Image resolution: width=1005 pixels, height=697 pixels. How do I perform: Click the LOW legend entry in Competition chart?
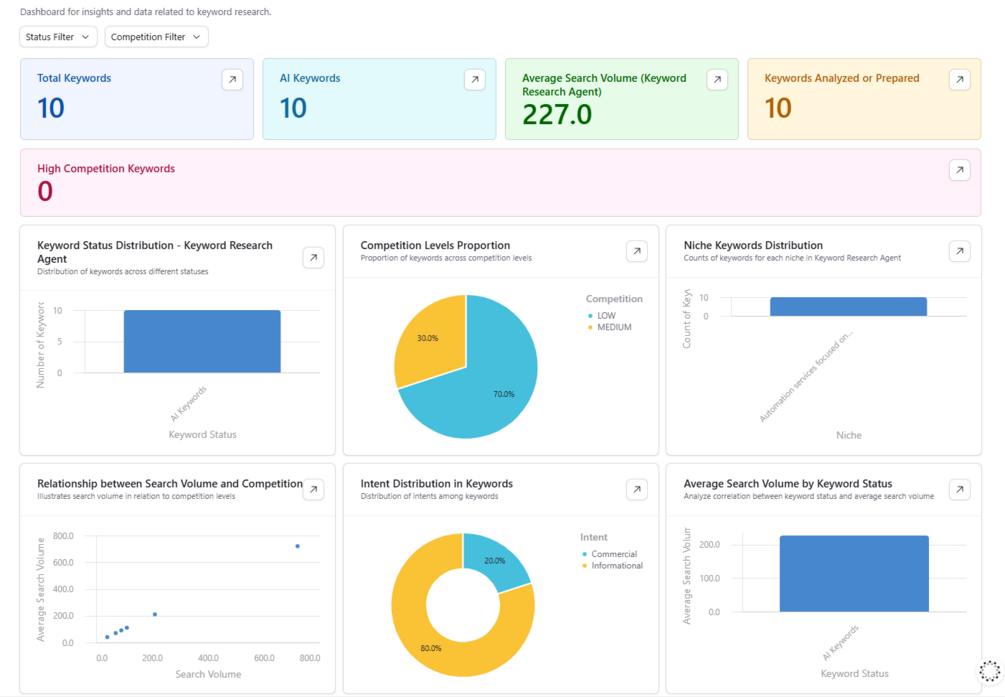click(602, 315)
